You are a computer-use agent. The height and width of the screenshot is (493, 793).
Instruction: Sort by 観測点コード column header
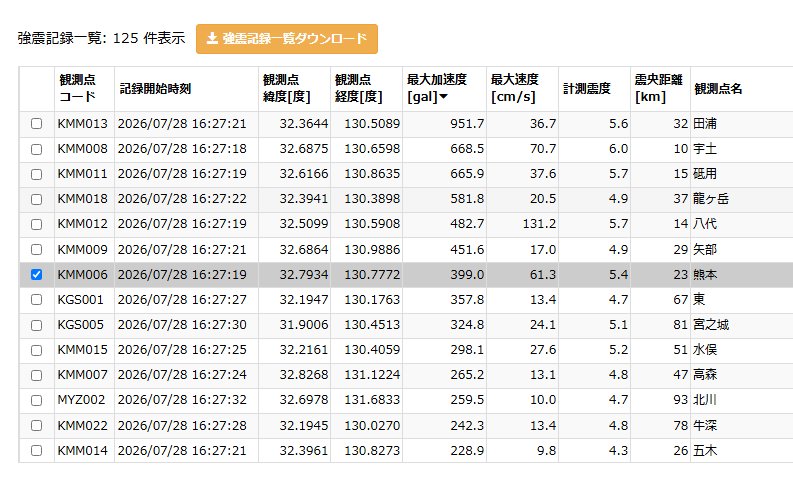(x=84, y=88)
